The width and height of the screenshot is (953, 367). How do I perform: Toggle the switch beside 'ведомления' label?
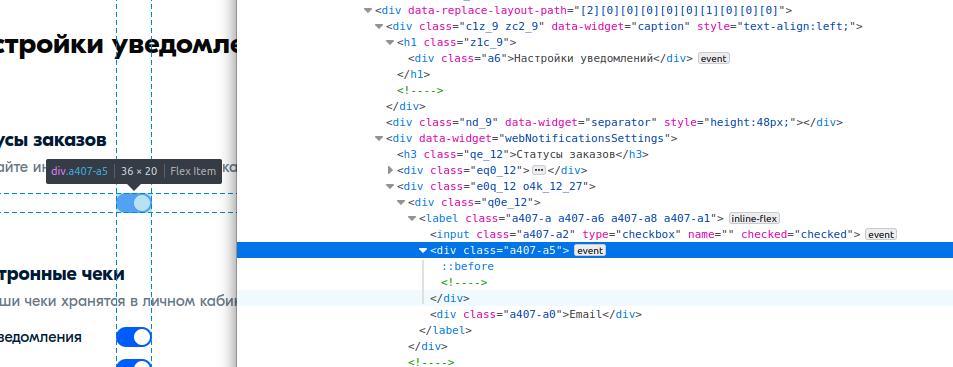pyautogui.click(x=134, y=337)
